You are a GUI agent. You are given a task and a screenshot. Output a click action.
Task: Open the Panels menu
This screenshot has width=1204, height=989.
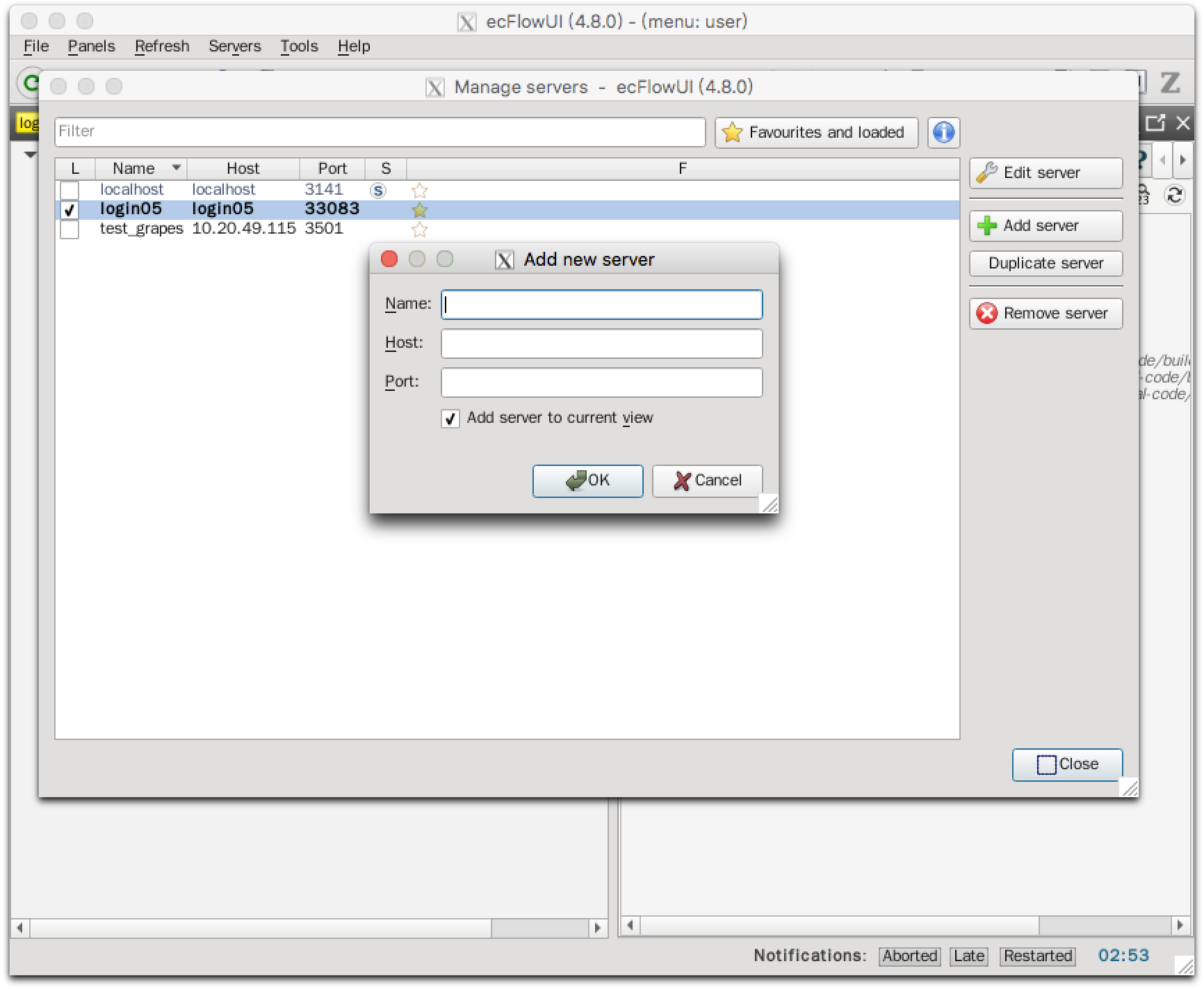[x=91, y=46]
